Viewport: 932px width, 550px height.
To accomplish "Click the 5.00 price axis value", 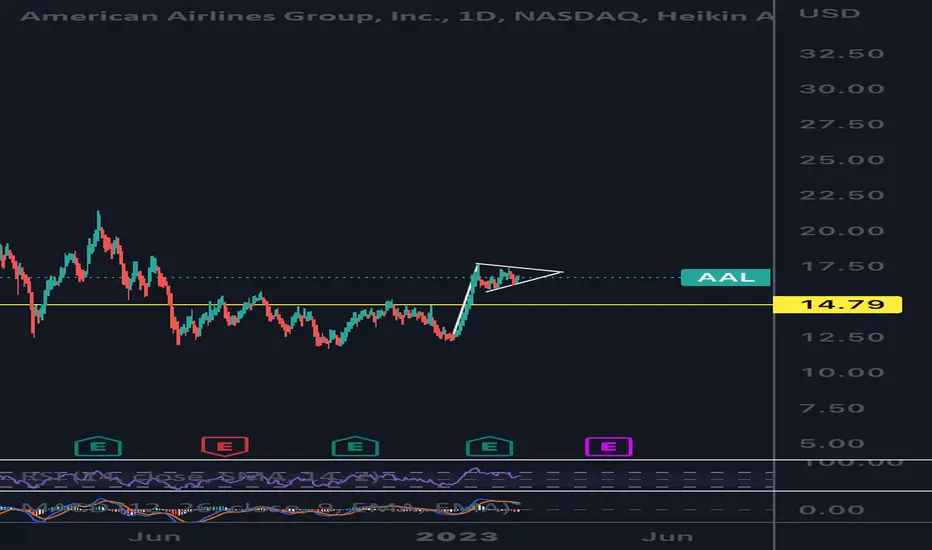I will pyautogui.click(x=831, y=444).
